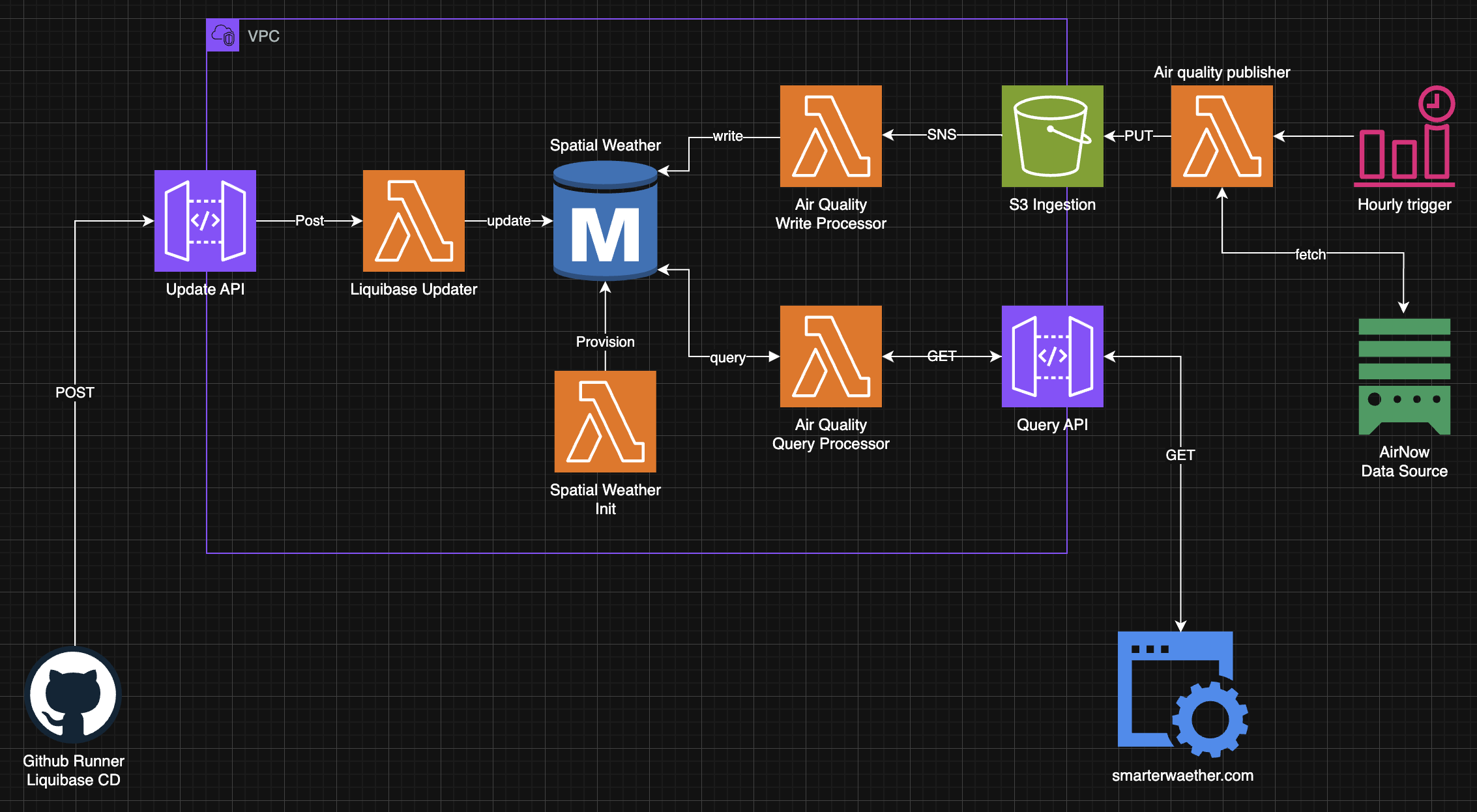Click the 'Air Quality Query Processor' label
Screen dimensions: 1477x812
pyautogui.click(x=831, y=434)
